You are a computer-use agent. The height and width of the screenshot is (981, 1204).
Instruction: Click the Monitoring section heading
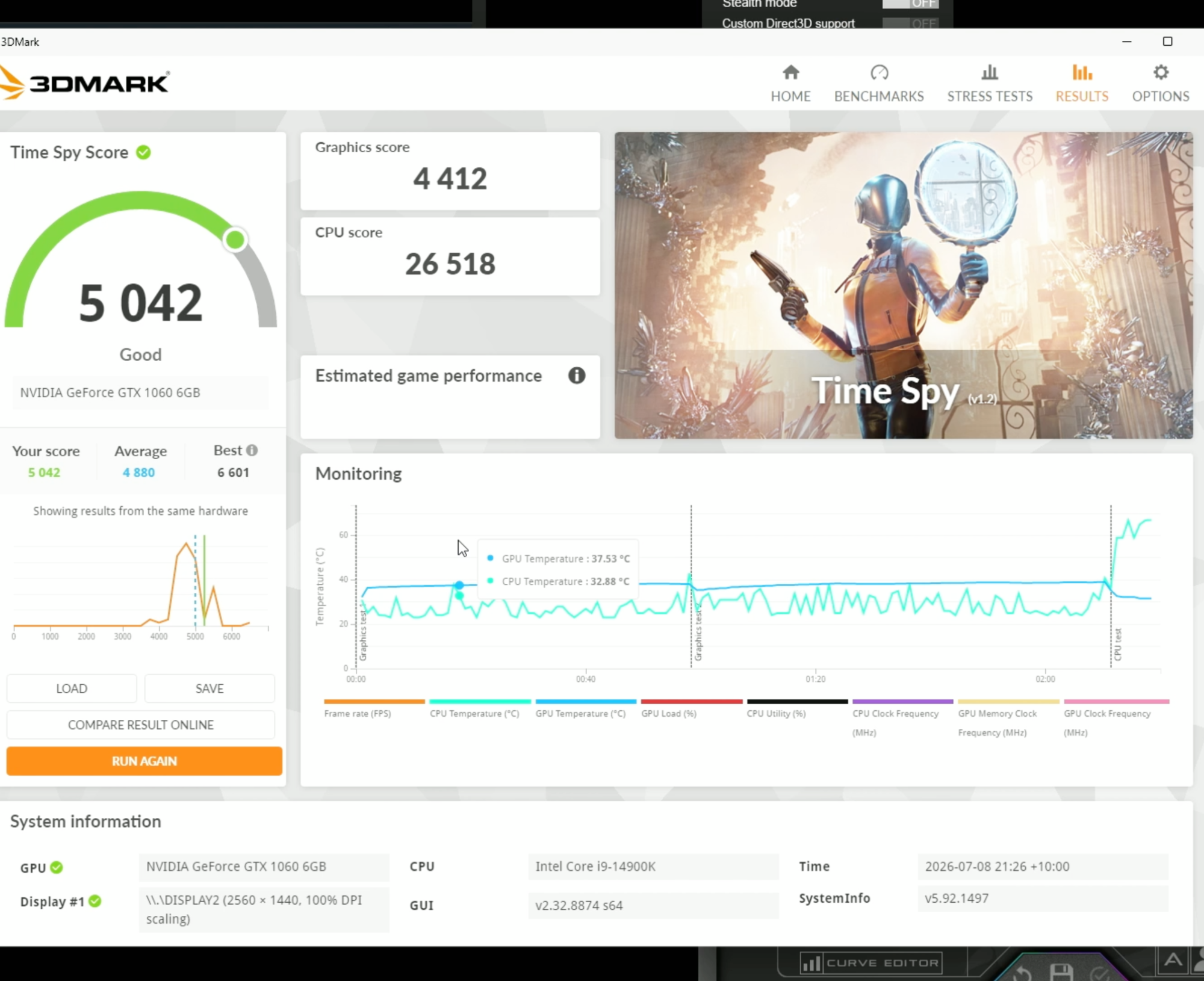(x=358, y=474)
